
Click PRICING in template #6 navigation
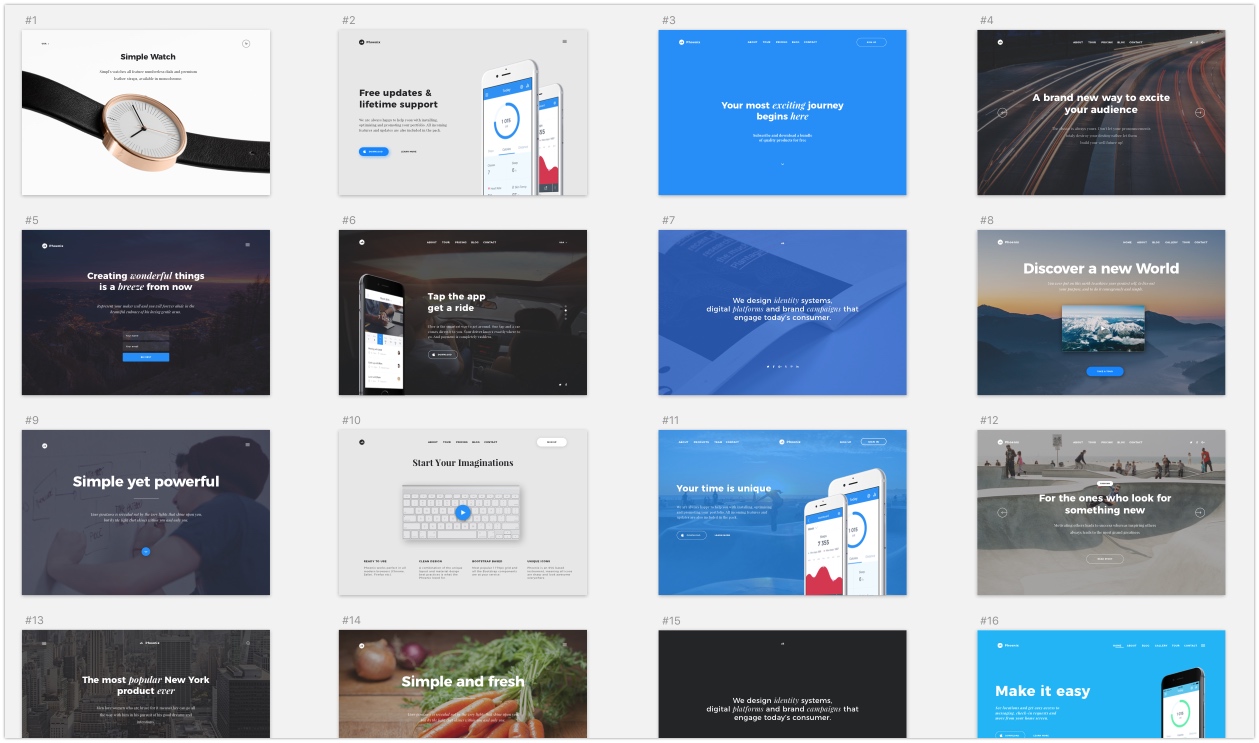(x=461, y=242)
